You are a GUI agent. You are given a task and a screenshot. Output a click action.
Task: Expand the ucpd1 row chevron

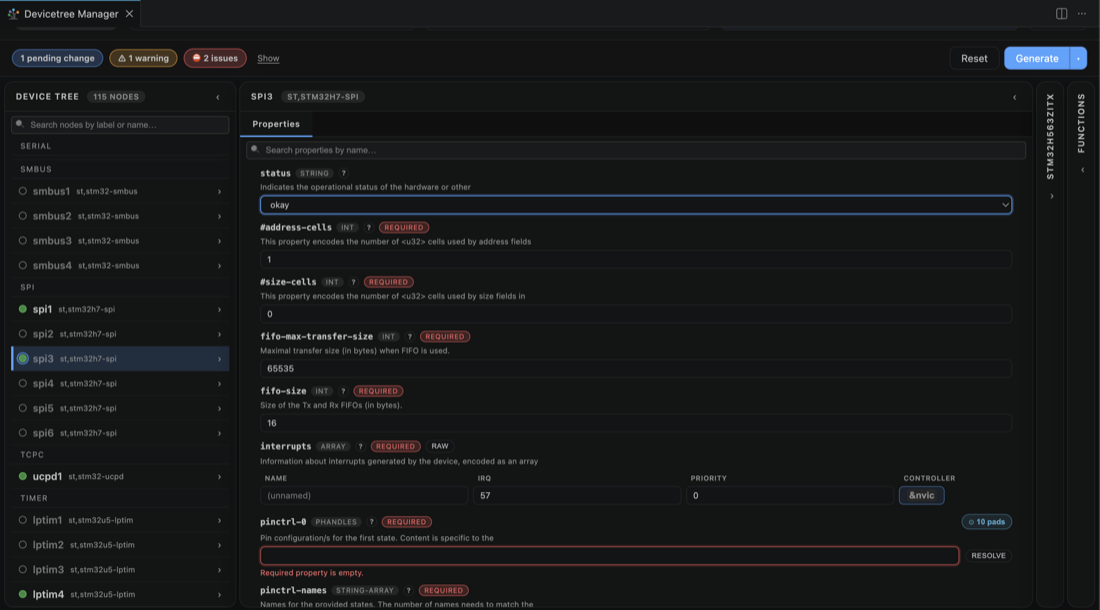pyautogui.click(x=219, y=477)
